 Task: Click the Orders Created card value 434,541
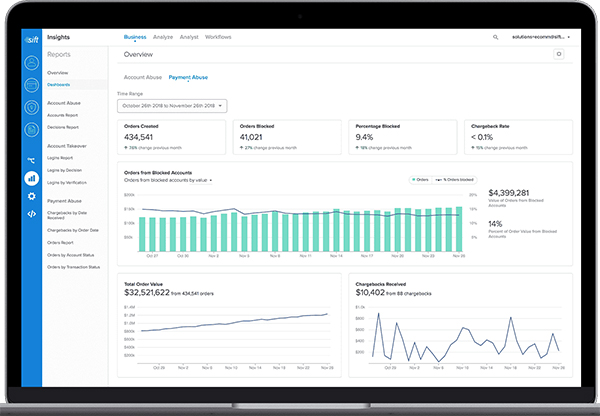point(138,137)
